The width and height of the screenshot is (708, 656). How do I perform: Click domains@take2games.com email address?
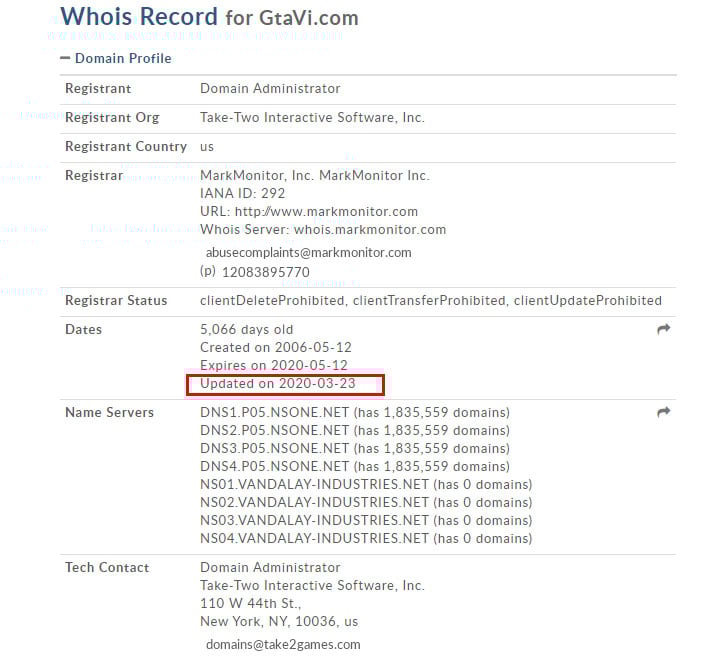click(283, 644)
